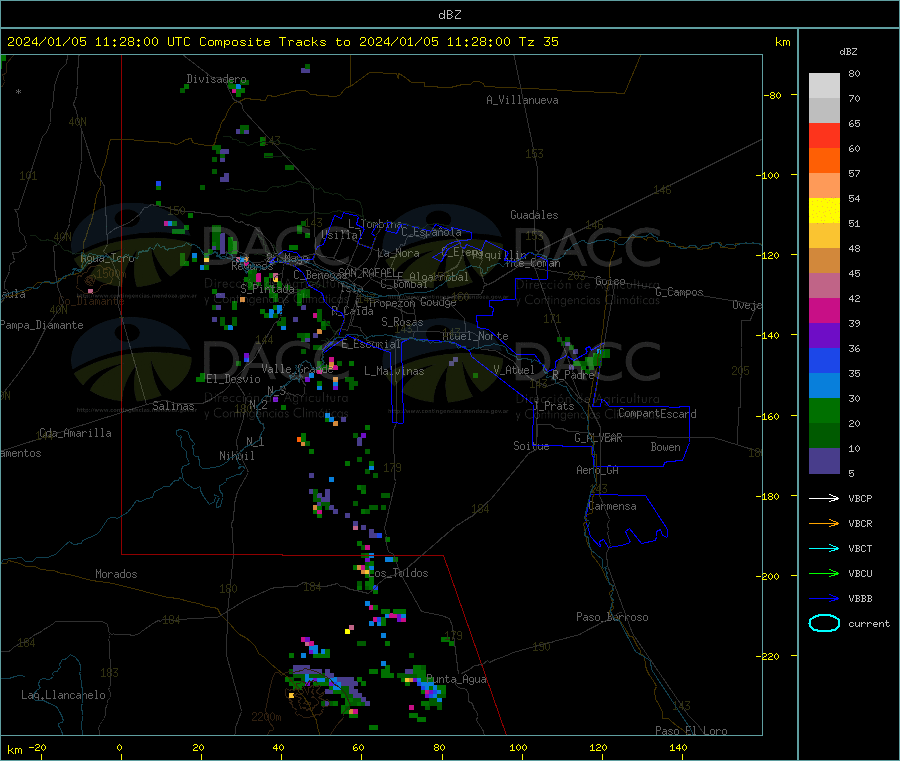
Task: Click the Agua_Toro map label
Action: tap(107, 258)
